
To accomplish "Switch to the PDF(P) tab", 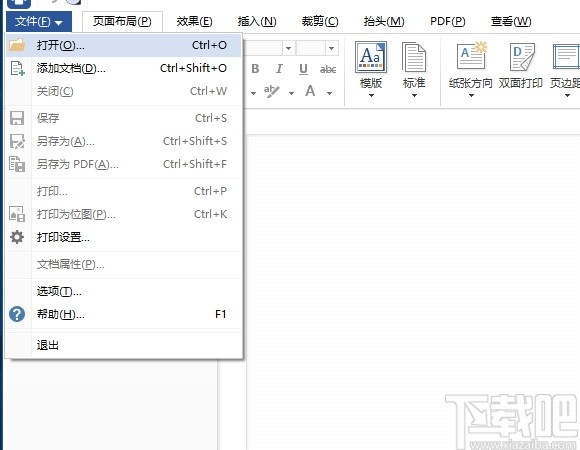I will (x=448, y=22).
